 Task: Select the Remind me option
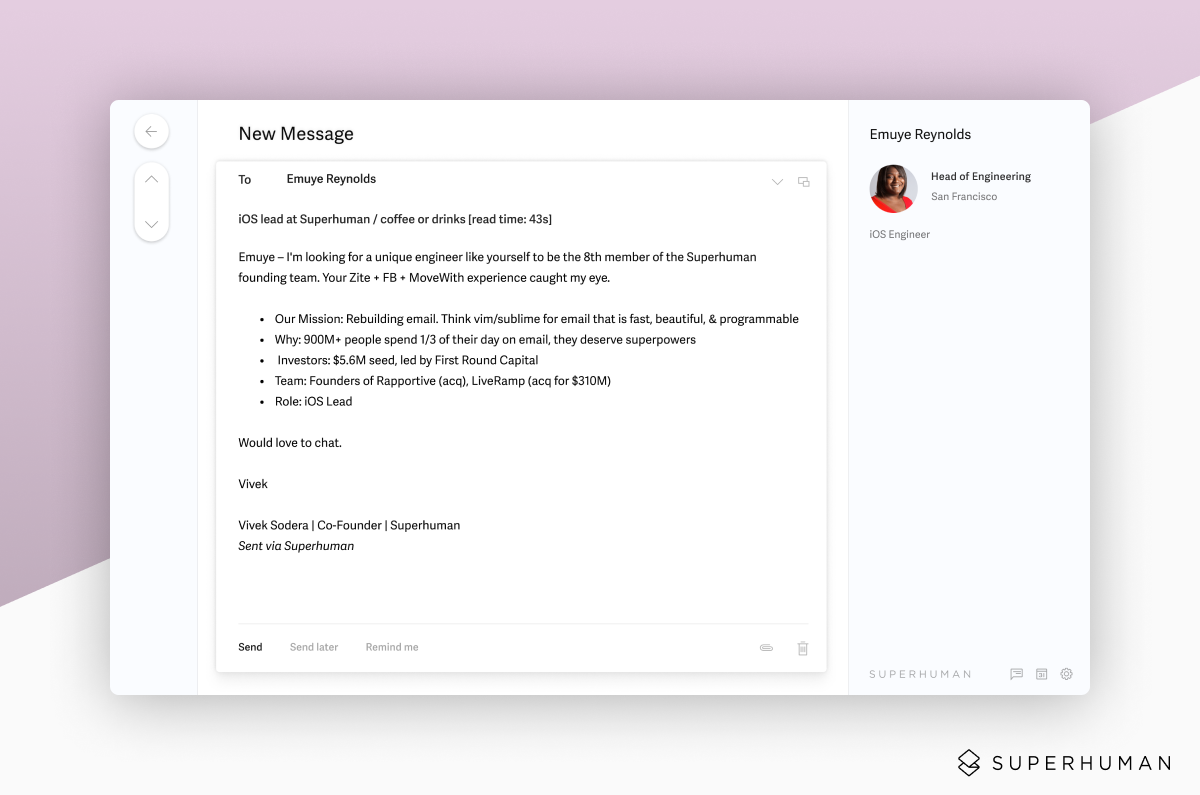(x=392, y=647)
